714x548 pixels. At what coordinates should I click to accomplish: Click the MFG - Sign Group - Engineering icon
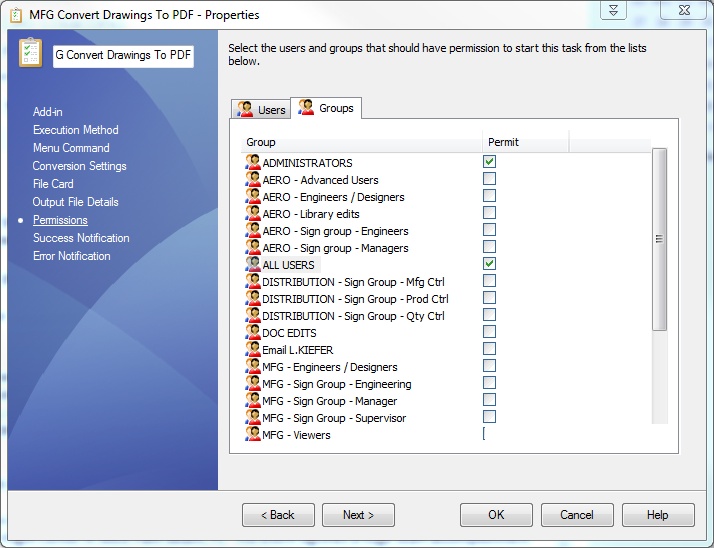pyautogui.click(x=253, y=384)
